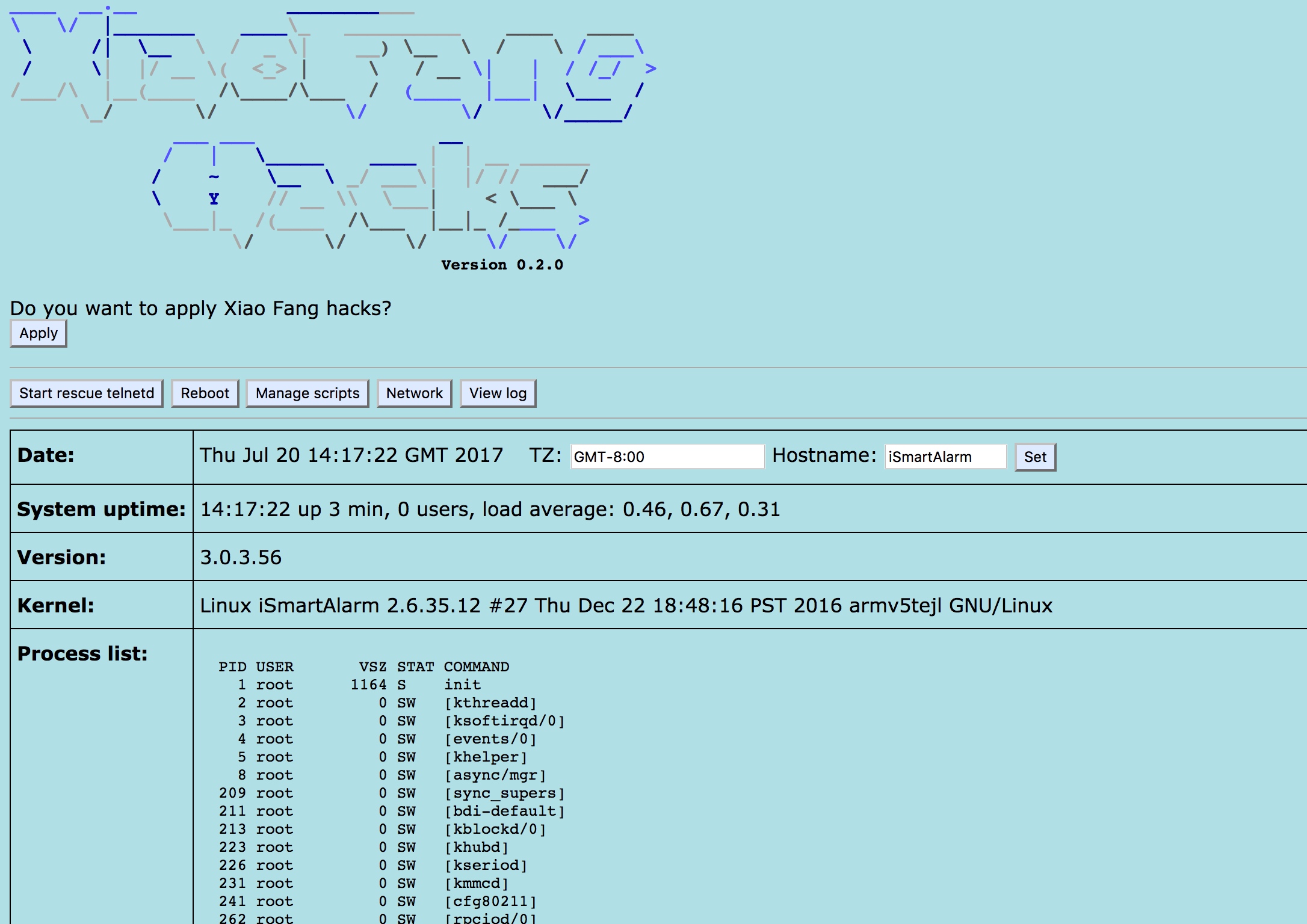Click the Set button next to Hostname
Image resolution: width=1307 pixels, height=924 pixels.
click(1035, 457)
